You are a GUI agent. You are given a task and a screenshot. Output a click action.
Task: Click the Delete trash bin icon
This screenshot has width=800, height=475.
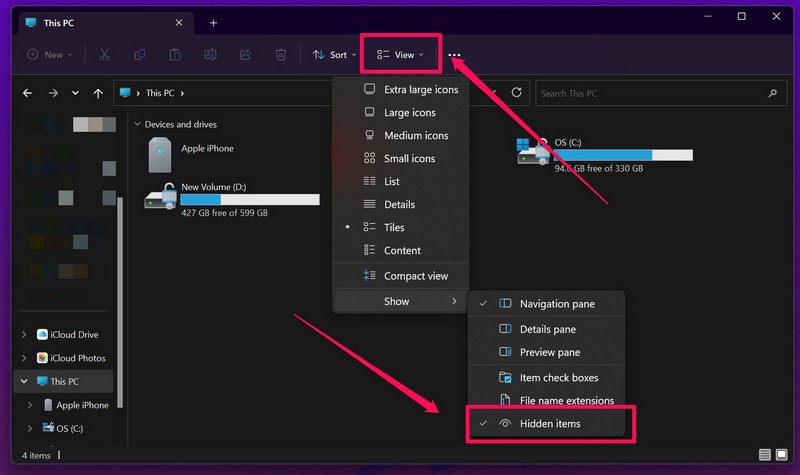(x=281, y=55)
